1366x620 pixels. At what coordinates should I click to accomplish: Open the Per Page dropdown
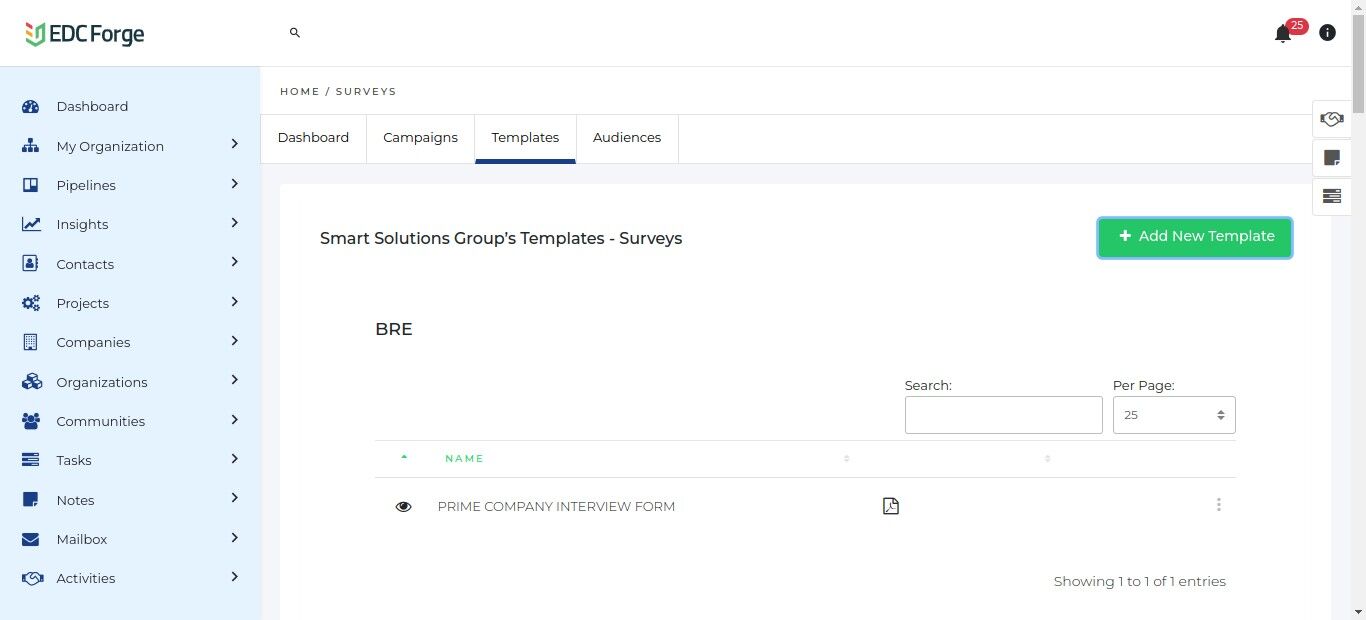point(1174,415)
